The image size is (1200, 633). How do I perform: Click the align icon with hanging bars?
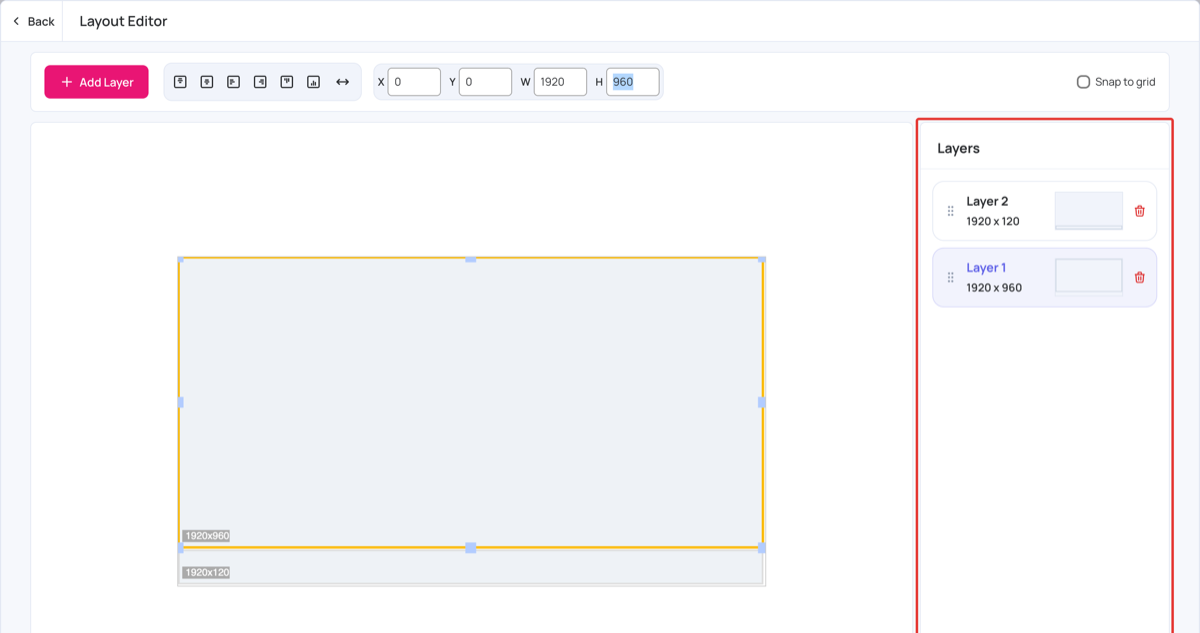click(x=287, y=82)
